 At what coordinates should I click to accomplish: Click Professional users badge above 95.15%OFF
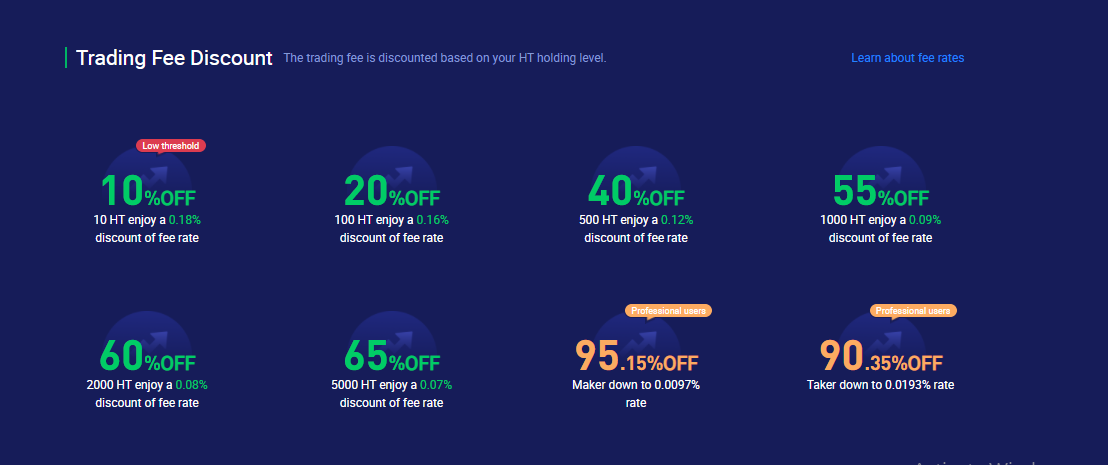pyautogui.click(x=668, y=310)
